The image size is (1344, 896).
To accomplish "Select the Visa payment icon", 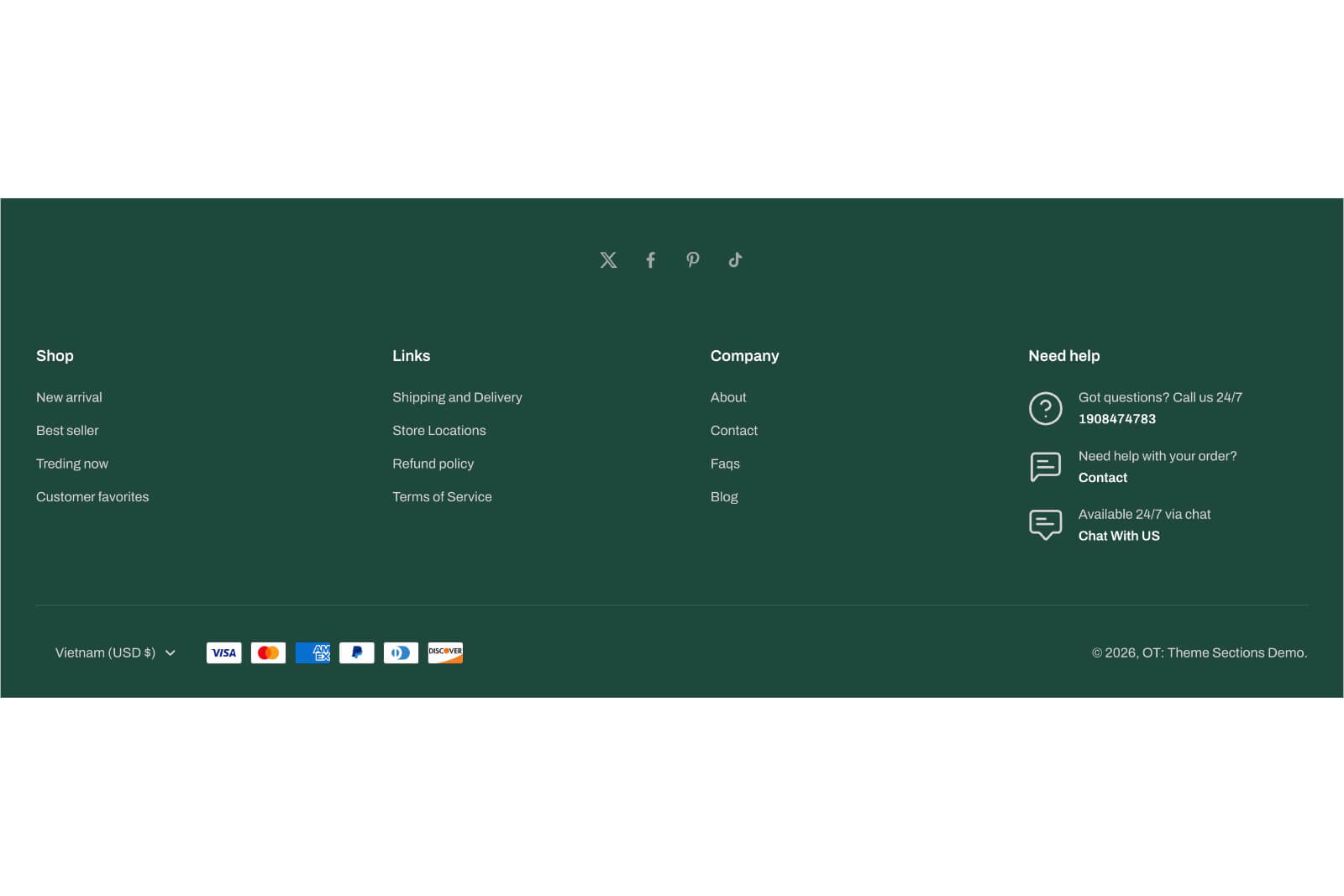I will (223, 652).
